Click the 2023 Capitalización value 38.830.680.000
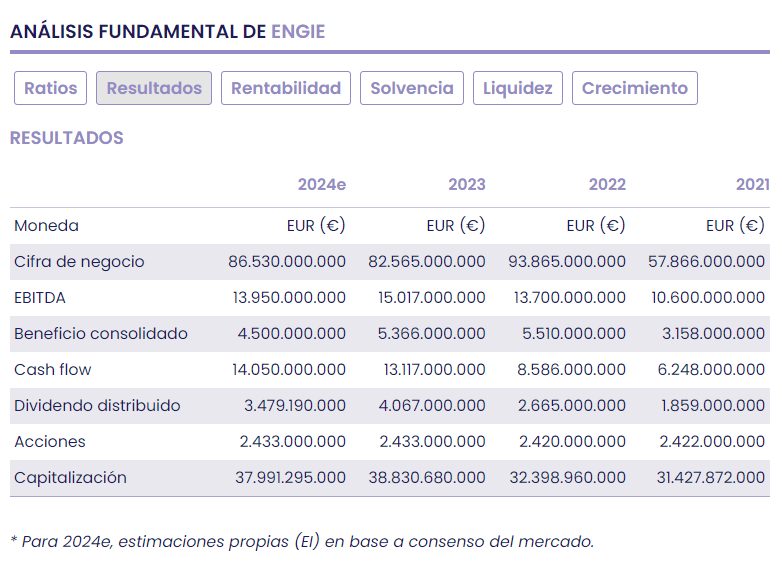The width and height of the screenshot is (782, 563). pyautogui.click(x=427, y=478)
